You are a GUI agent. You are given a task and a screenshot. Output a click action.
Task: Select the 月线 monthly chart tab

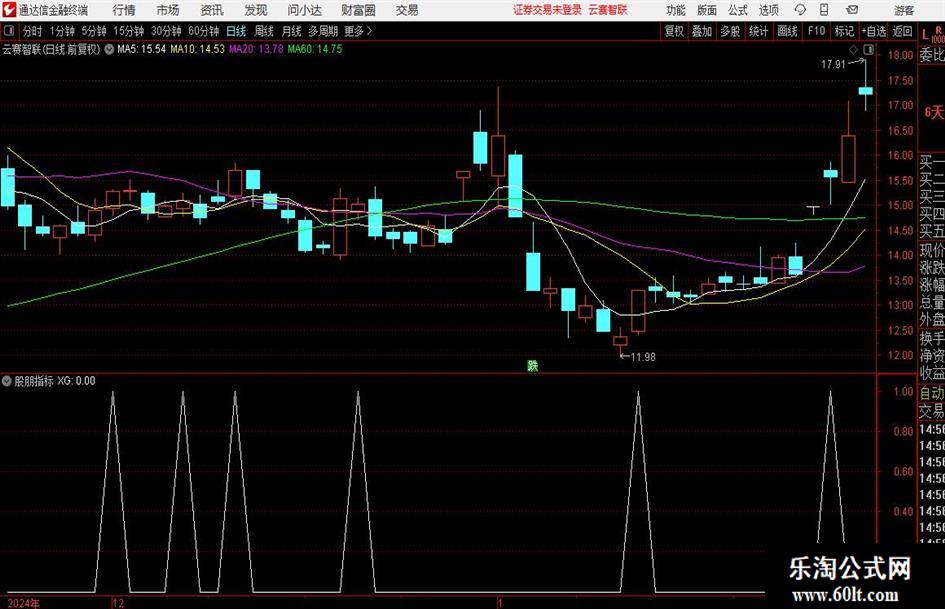click(x=291, y=31)
